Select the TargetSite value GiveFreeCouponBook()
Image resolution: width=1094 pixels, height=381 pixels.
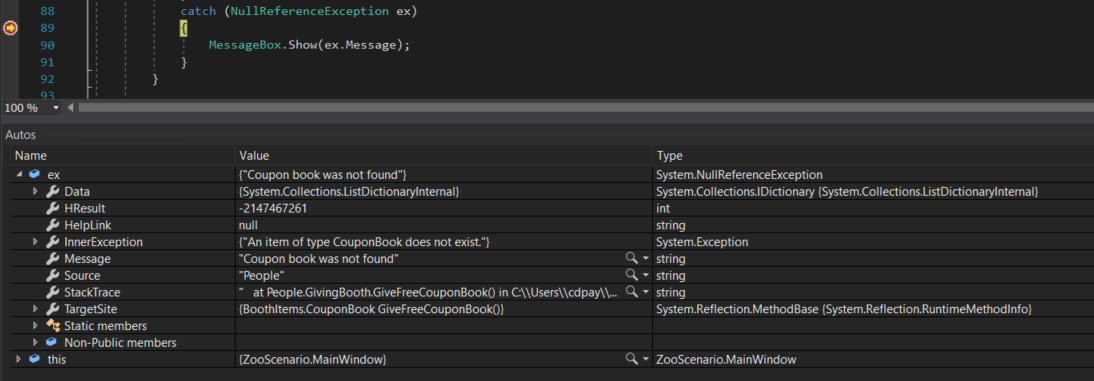pyautogui.click(x=371, y=308)
